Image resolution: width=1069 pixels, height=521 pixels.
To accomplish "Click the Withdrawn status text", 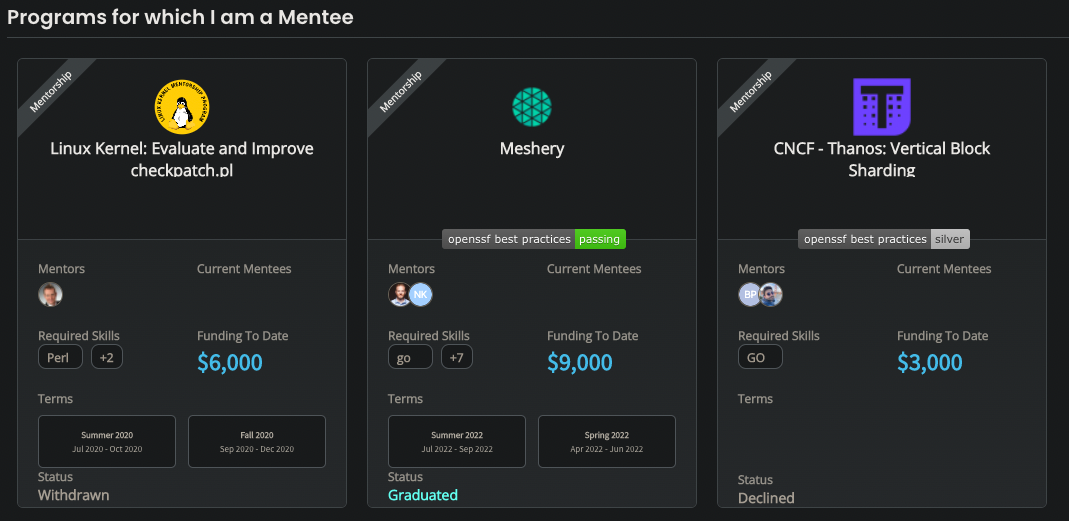I will (74, 495).
